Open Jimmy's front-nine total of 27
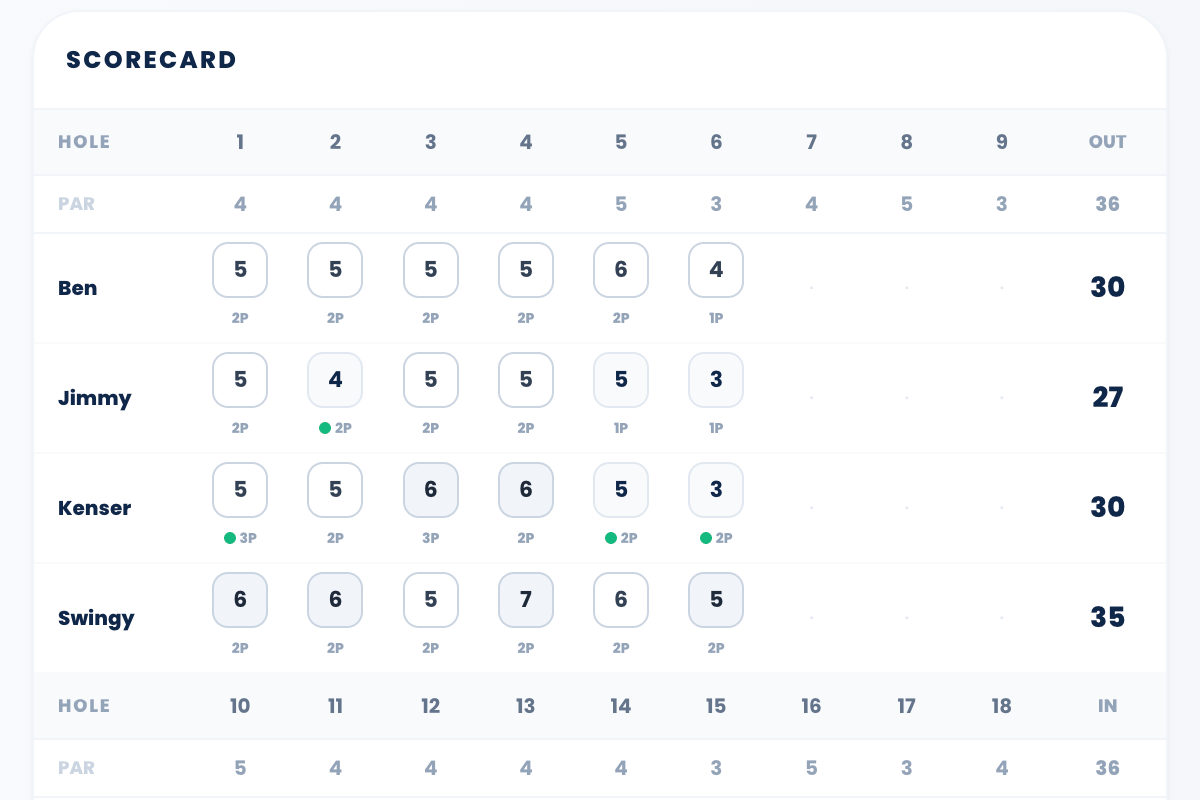The width and height of the screenshot is (1200, 800). 1107,398
